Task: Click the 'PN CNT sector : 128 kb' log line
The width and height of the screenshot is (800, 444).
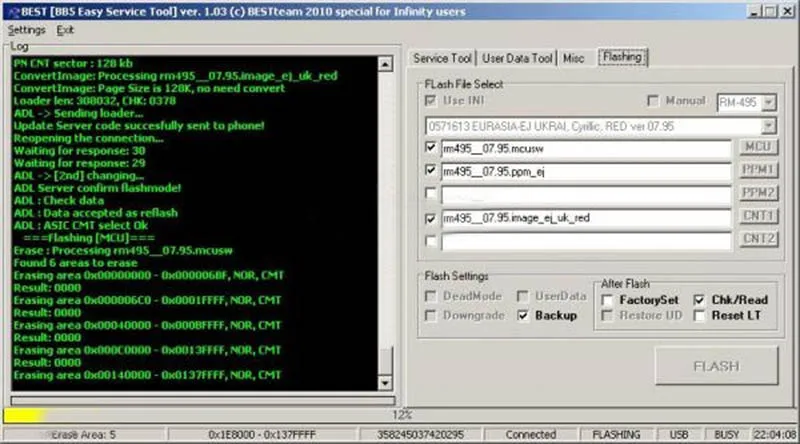Action: click(x=73, y=63)
